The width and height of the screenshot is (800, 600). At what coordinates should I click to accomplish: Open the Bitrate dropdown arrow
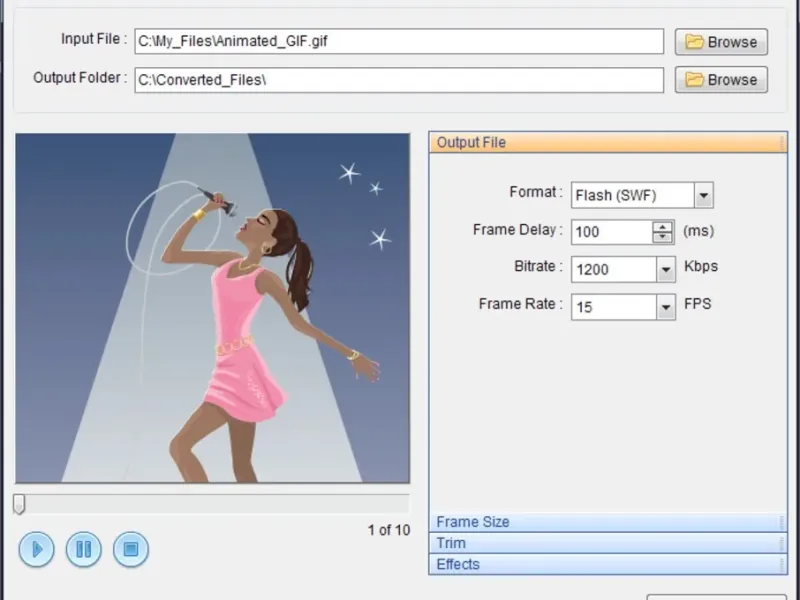click(666, 269)
